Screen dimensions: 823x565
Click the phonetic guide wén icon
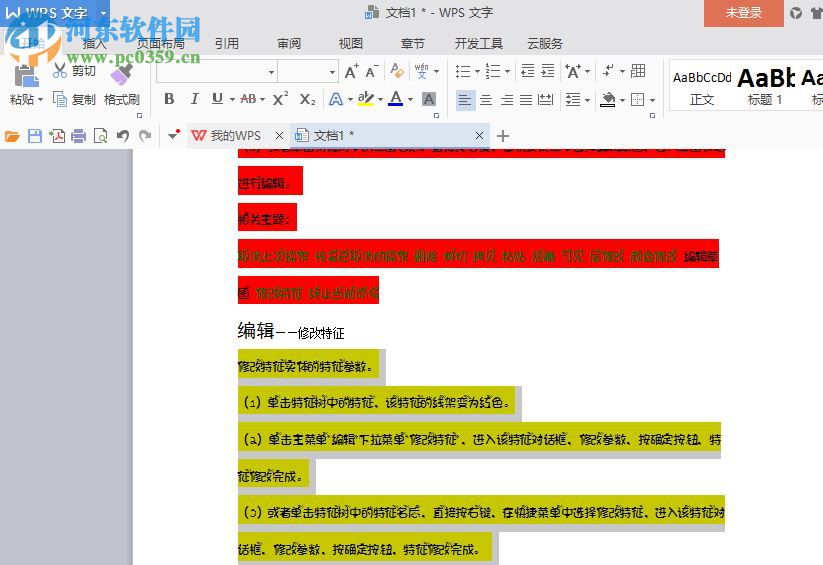pos(421,70)
